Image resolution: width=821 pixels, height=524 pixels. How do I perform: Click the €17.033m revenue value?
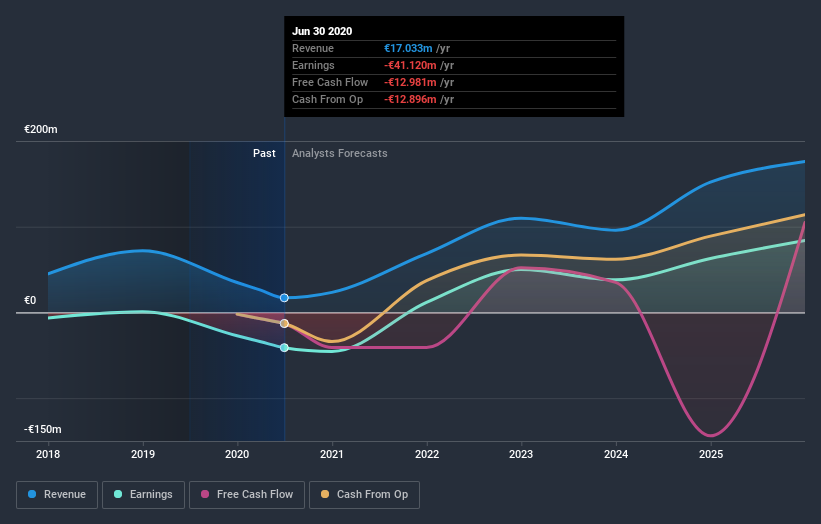(x=408, y=48)
